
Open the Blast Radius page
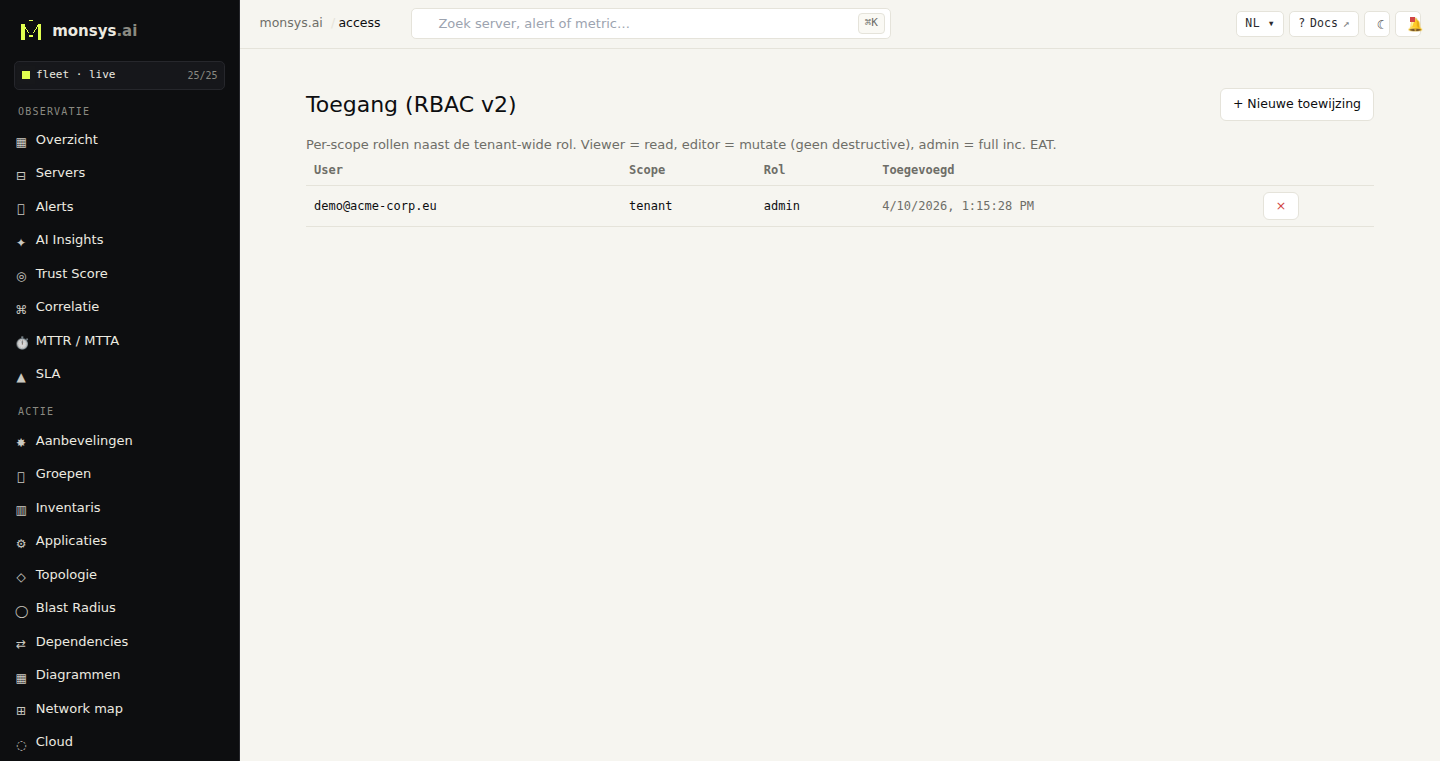point(120,608)
